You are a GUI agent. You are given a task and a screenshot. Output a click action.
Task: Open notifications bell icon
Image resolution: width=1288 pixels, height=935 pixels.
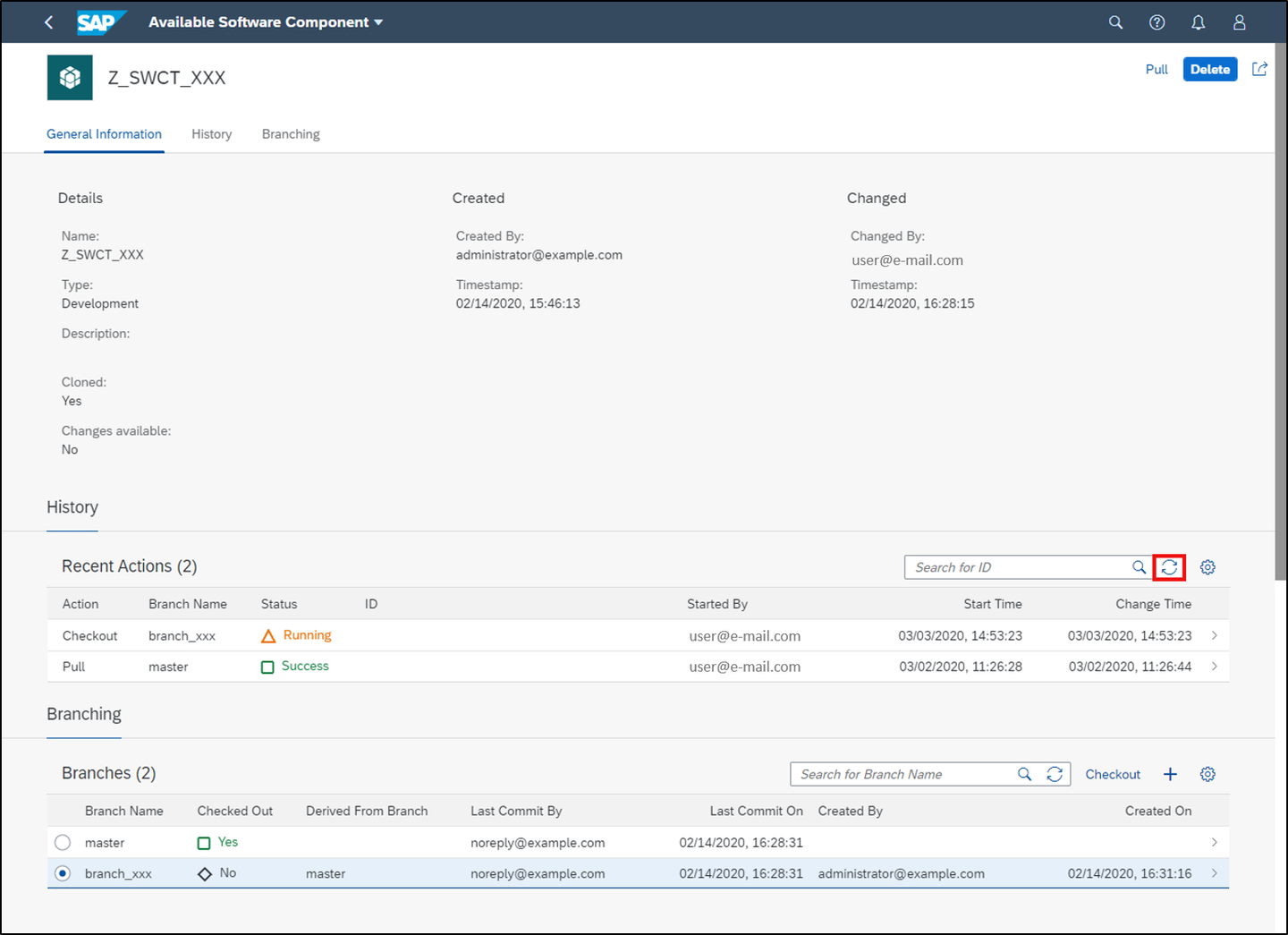click(x=1198, y=22)
